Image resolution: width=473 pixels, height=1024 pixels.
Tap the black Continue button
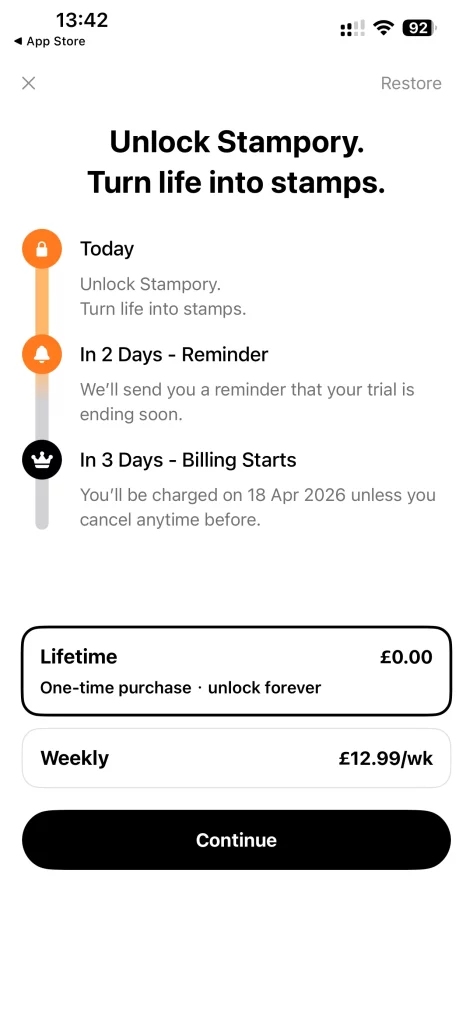tap(236, 840)
